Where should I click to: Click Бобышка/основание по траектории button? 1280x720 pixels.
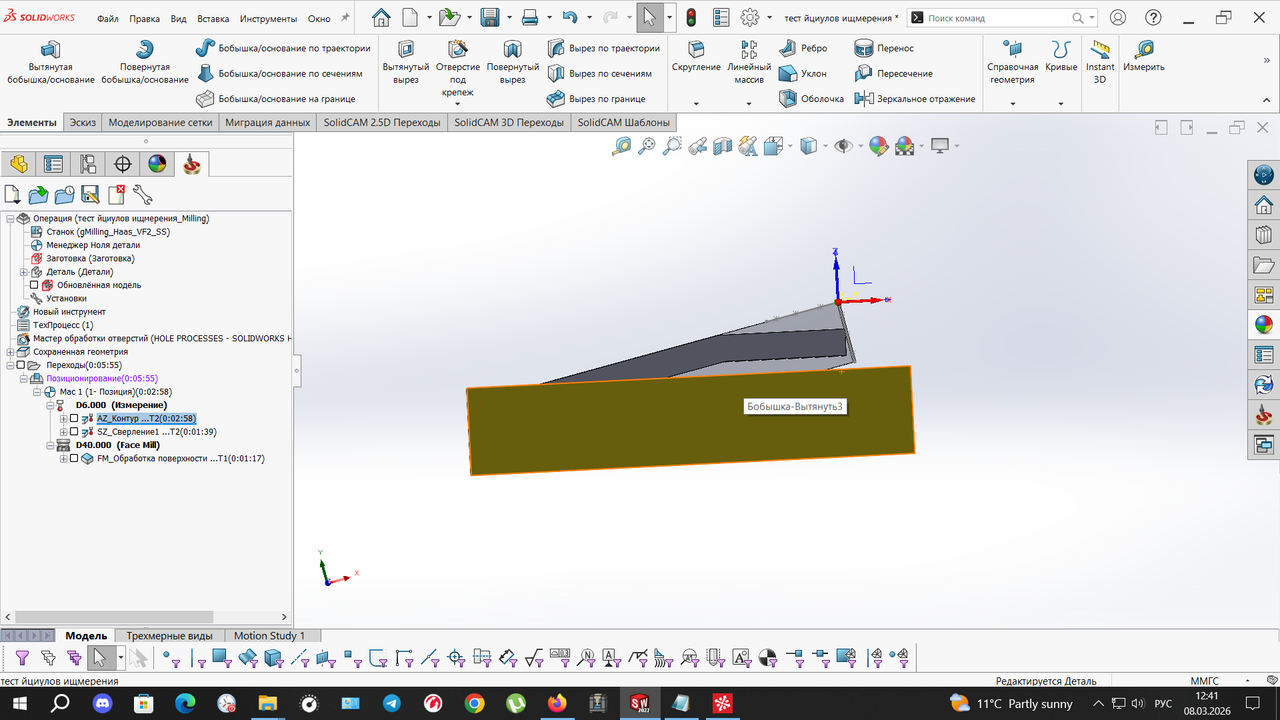click(x=283, y=48)
